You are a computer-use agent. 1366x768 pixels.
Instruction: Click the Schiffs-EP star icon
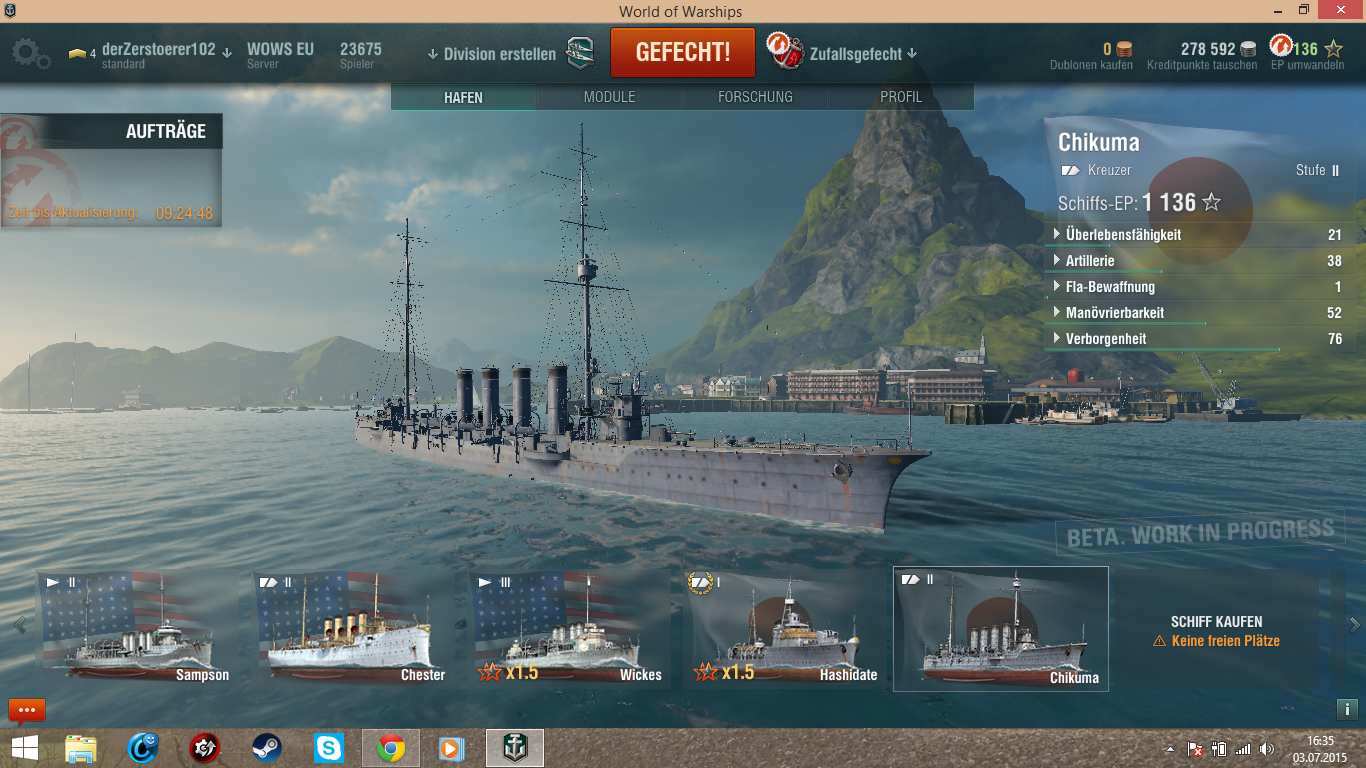(x=1211, y=203)
